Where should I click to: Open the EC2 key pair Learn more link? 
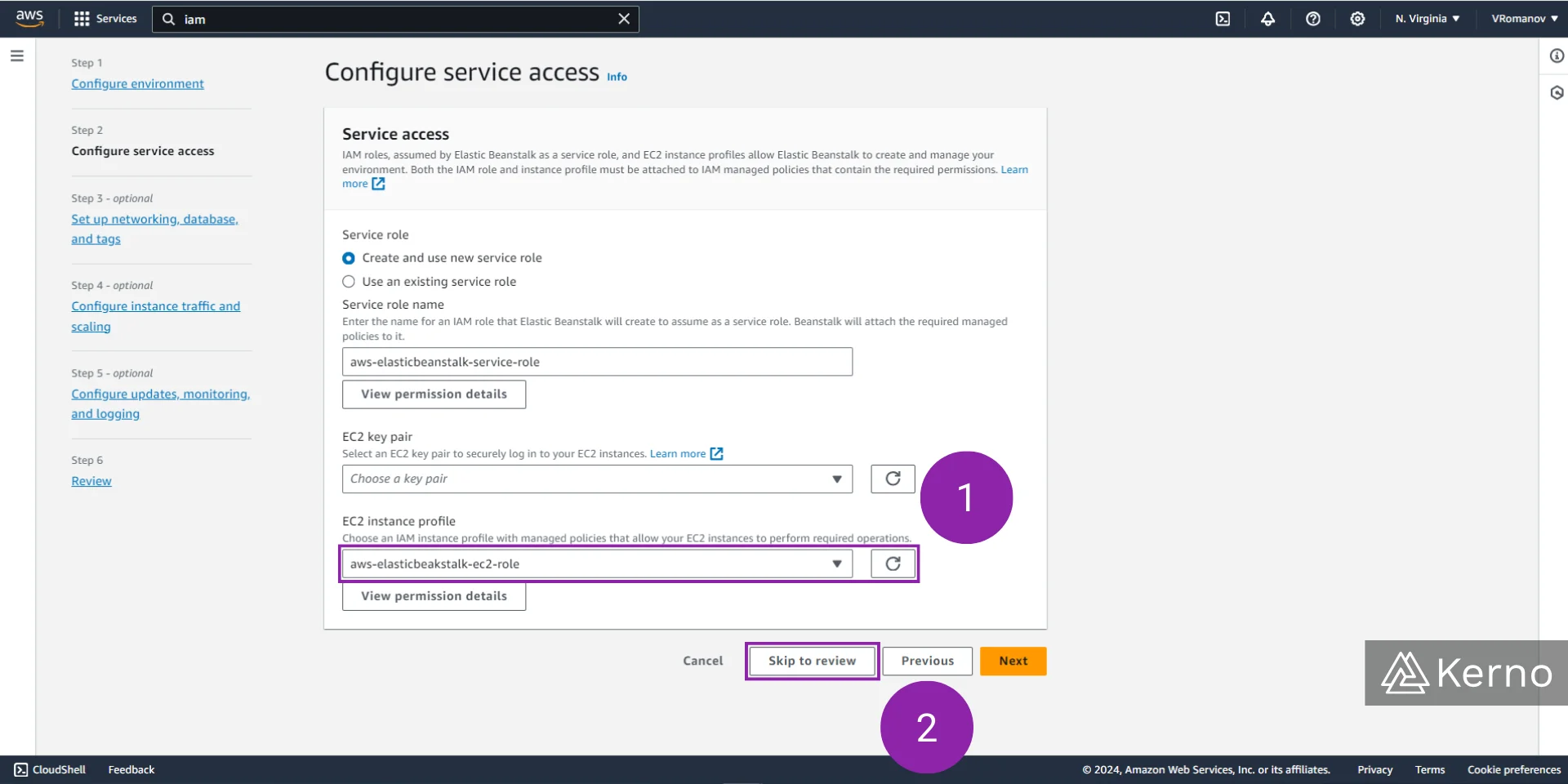pyautogui.click(x=677, y=453)
